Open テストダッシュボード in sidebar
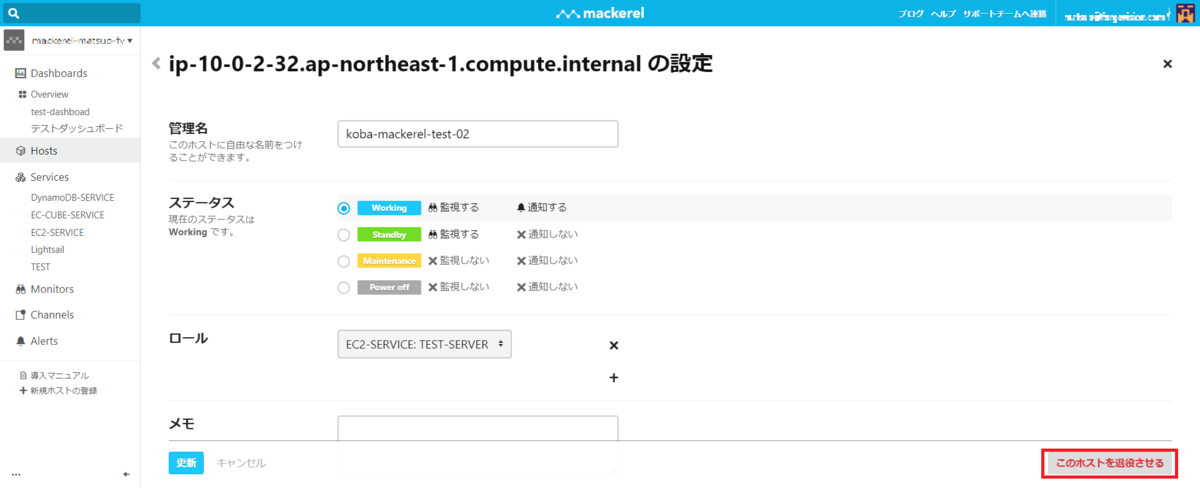 tap(77, 129)
